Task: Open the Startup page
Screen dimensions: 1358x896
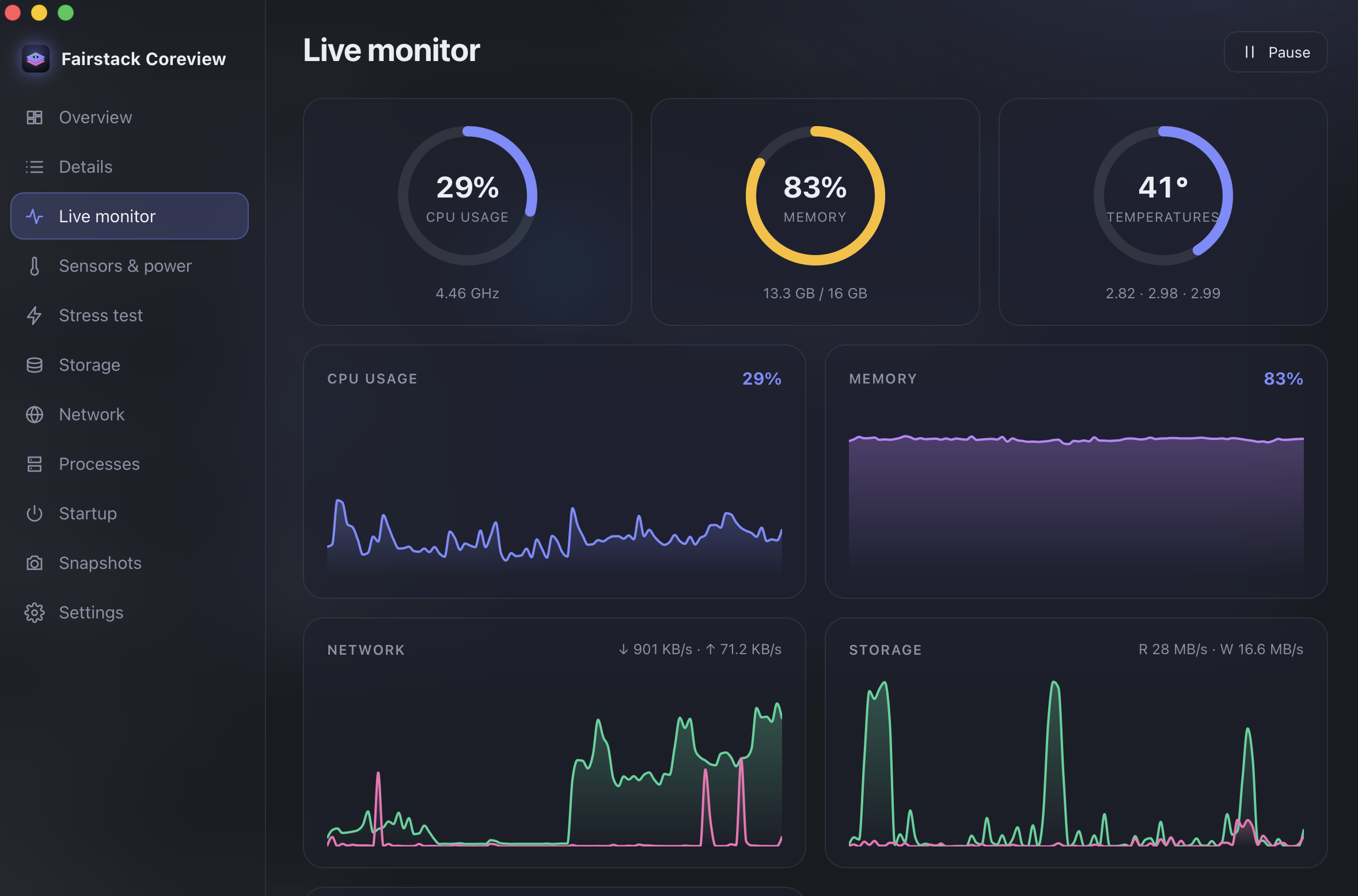Action: tap(130, 514)
